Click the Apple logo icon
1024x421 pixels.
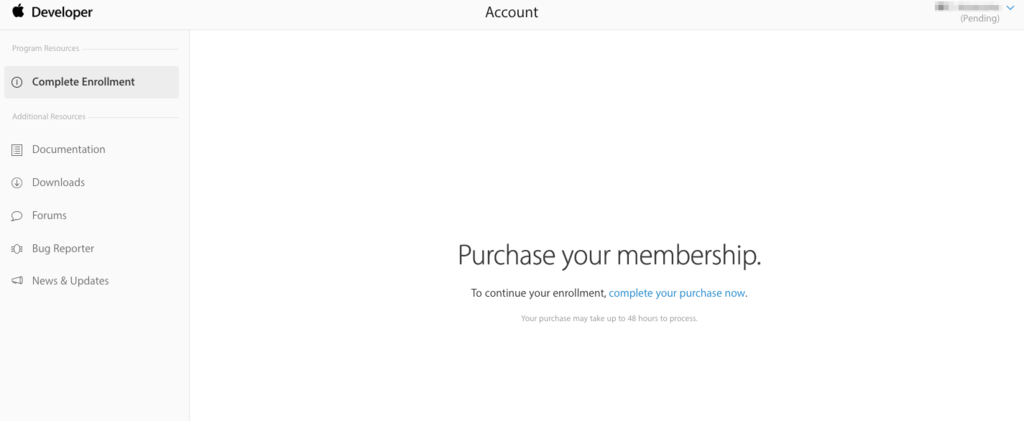tap(18, 11)
